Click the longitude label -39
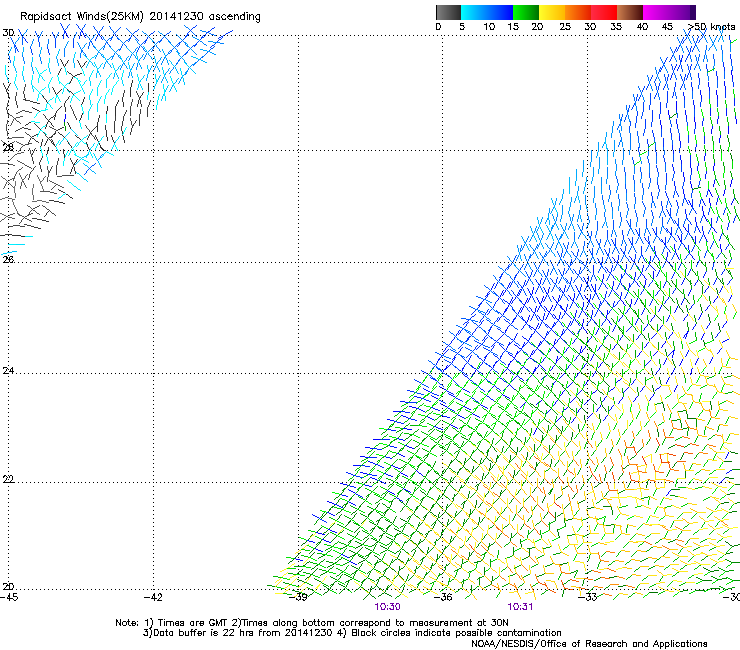740x650 pixels. (x=298, y=598)
